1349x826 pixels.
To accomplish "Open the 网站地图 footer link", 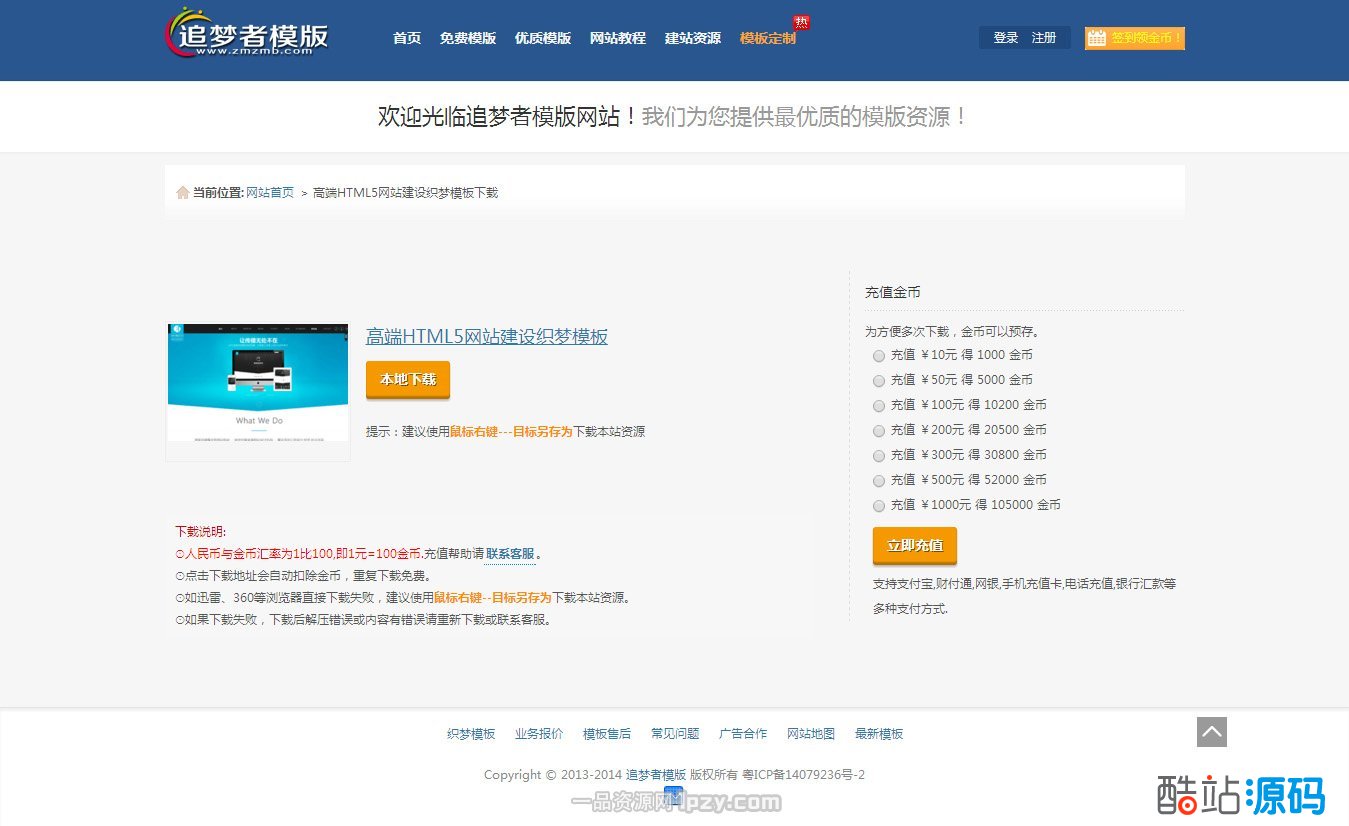I will tap(810, 734).
